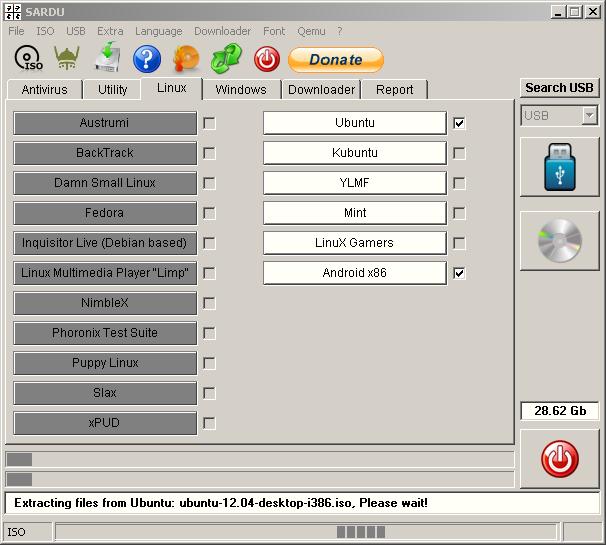The width and height of the screenshot is (606, 545).
Task: Click the lower progress bar
Action: click(x=260, y=479)
